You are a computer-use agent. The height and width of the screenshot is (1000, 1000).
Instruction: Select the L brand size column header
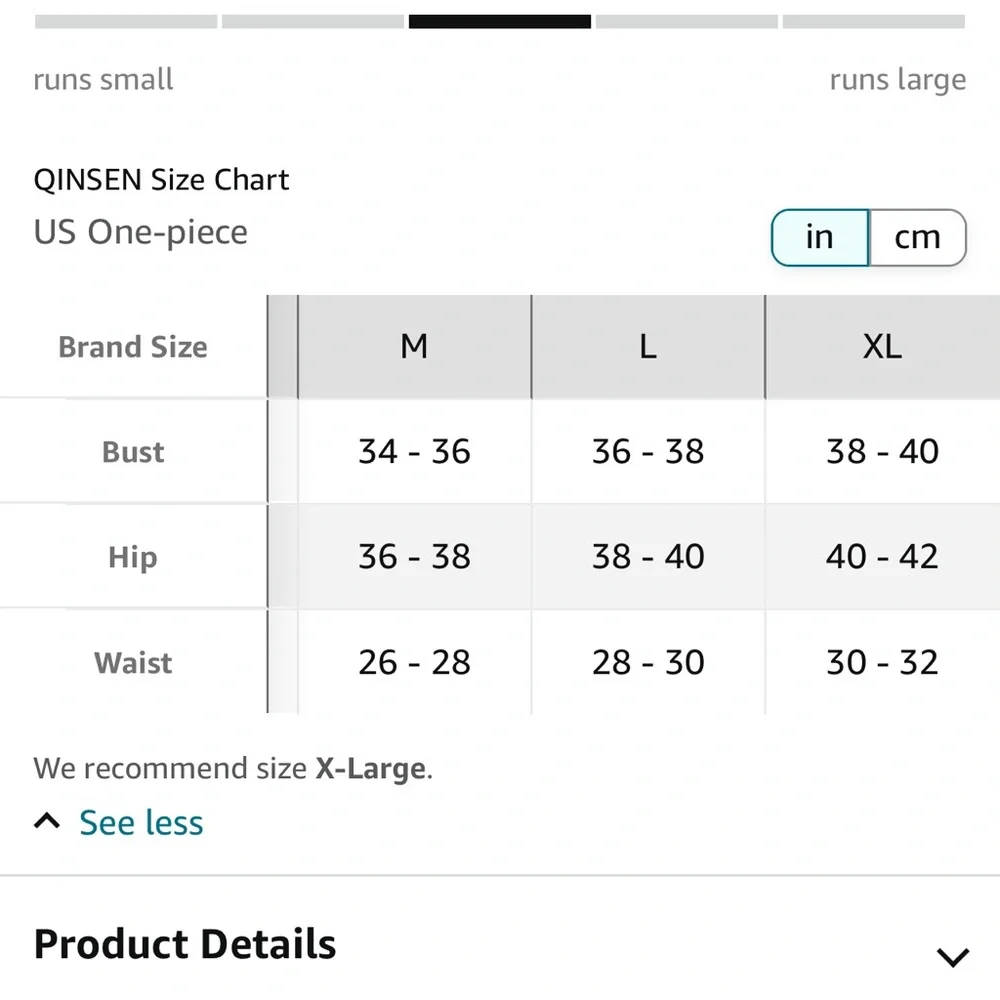[x=648, y=347]
